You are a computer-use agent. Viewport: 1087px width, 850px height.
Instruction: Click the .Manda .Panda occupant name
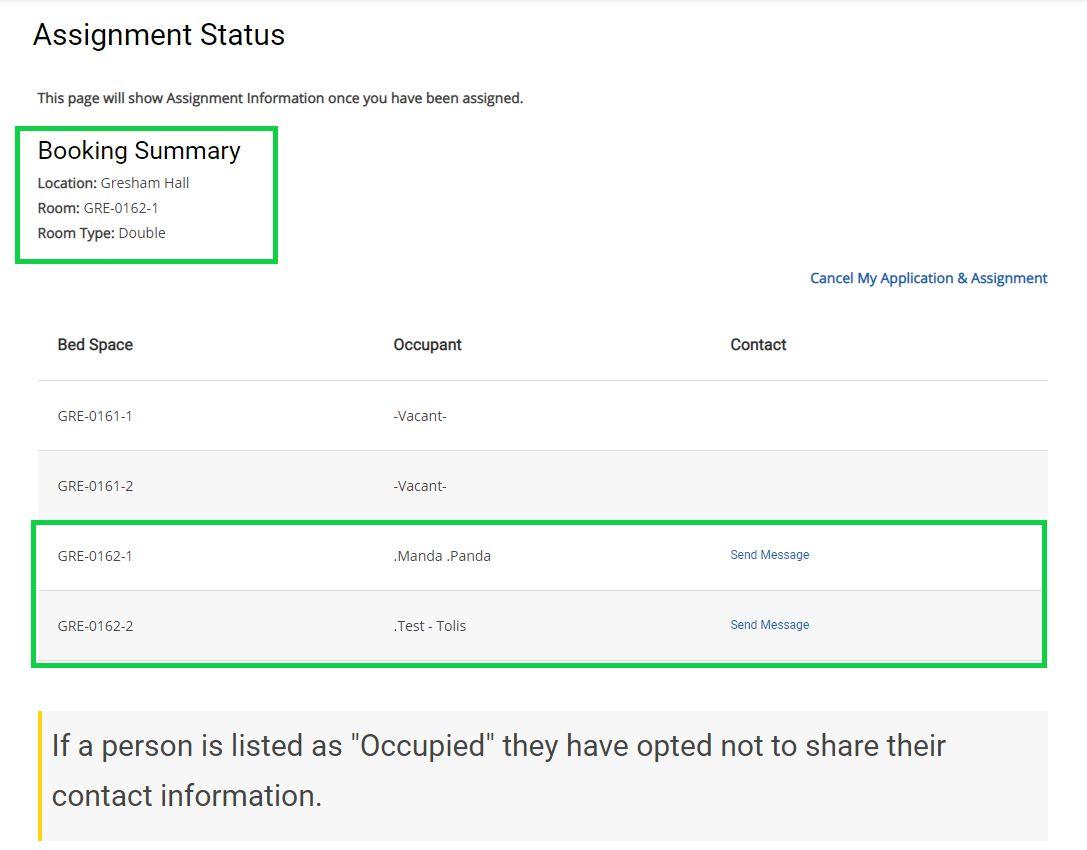442,556
